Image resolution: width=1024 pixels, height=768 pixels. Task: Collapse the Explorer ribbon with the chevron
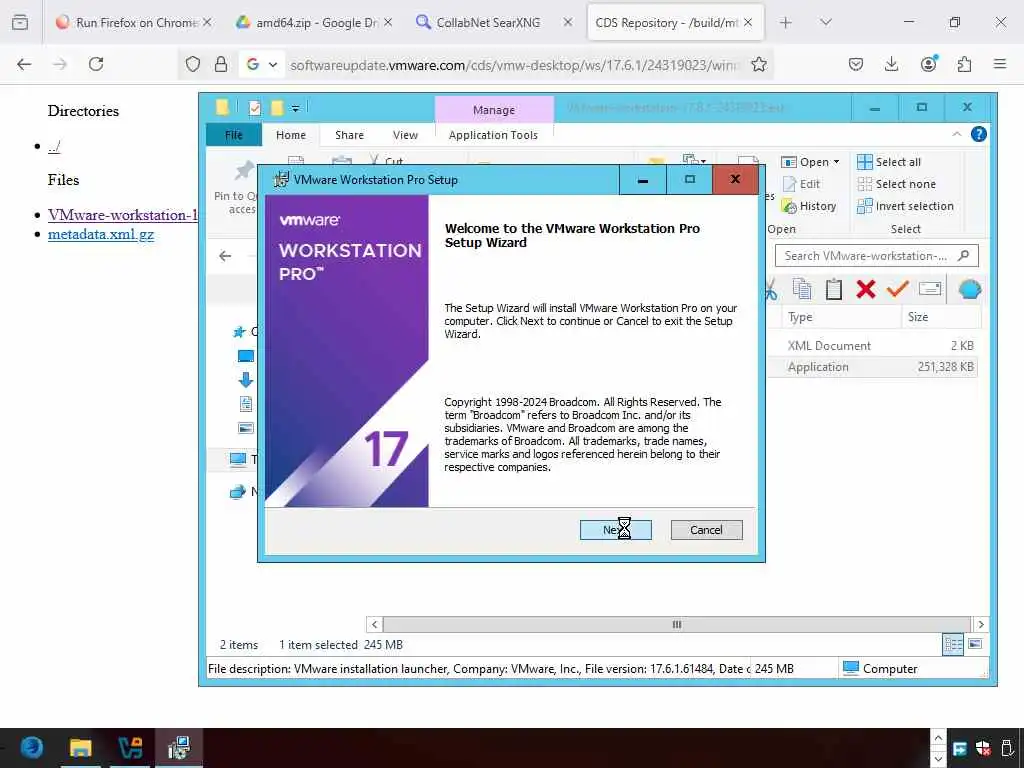957,135
